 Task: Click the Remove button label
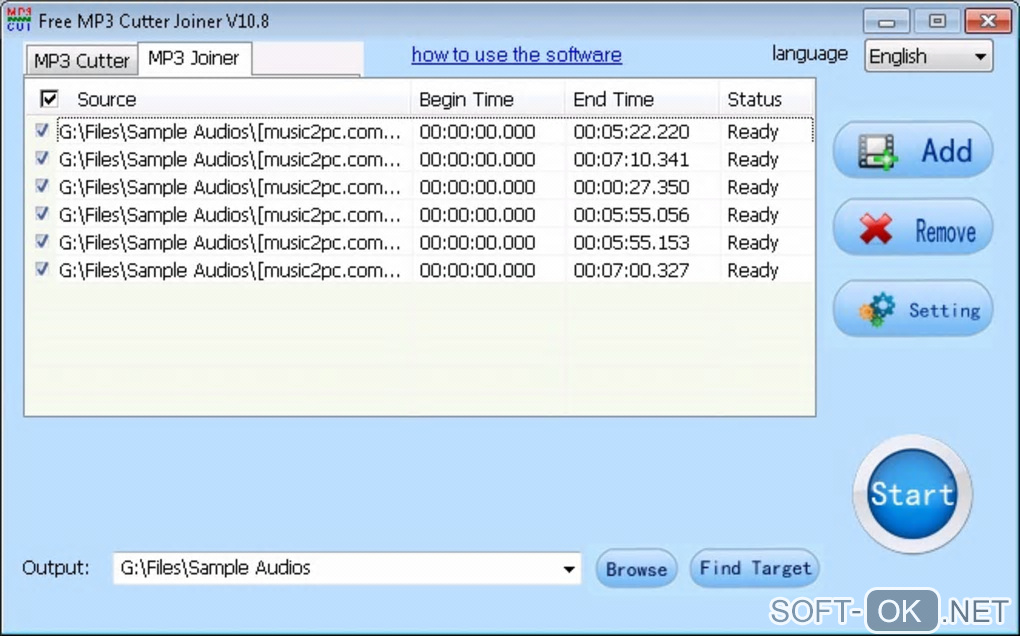[x=945, y=231]
